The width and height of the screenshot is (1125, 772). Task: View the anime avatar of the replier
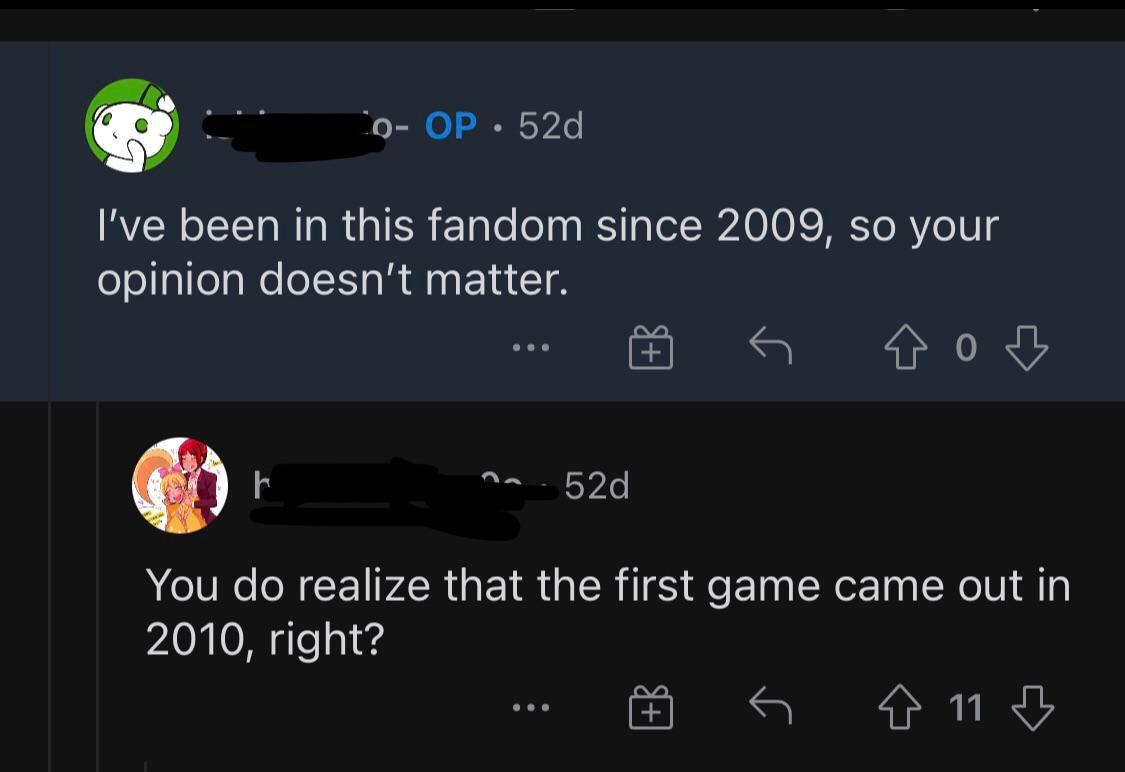tap(180, 485)
